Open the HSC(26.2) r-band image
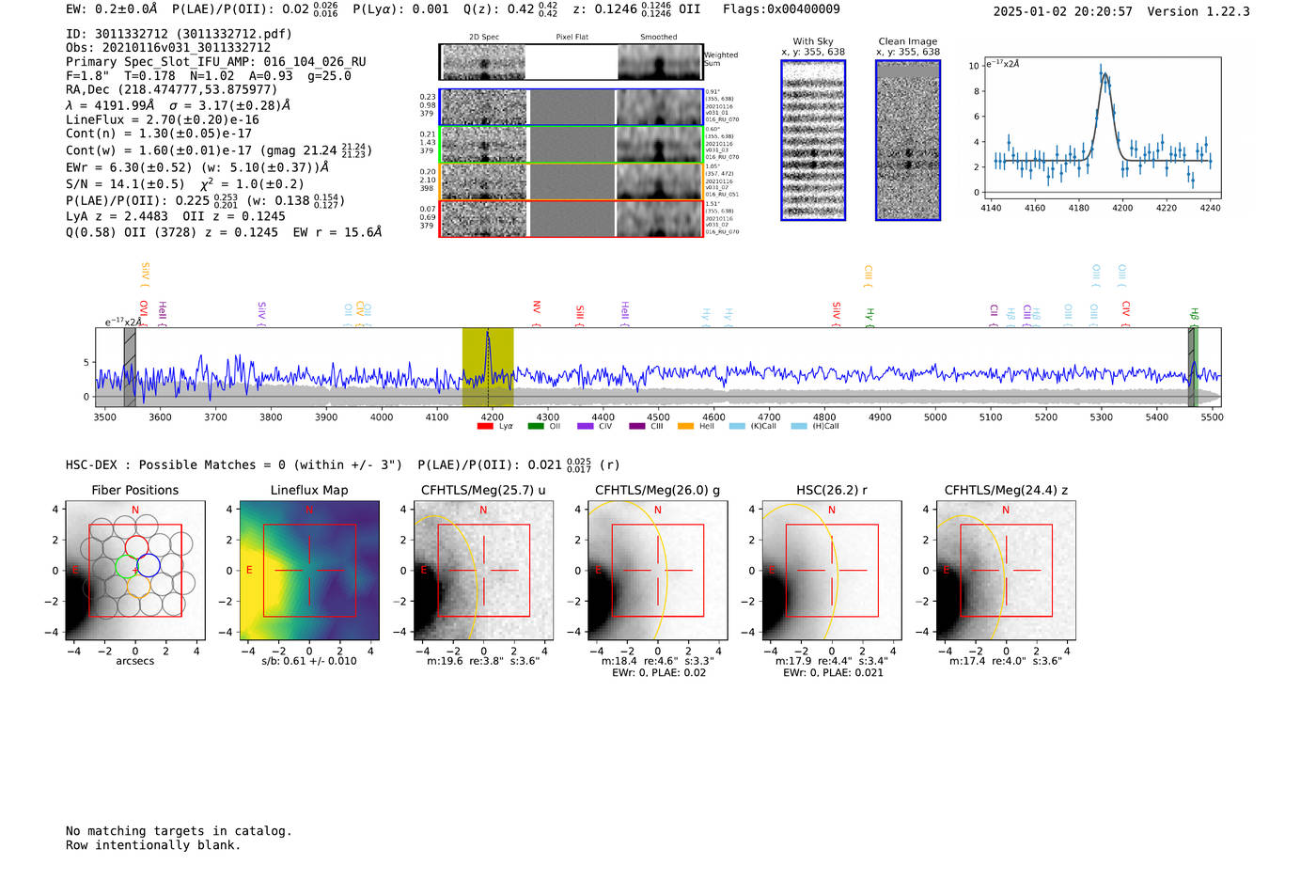This screenshot has width=1316, height=896. 831,571
